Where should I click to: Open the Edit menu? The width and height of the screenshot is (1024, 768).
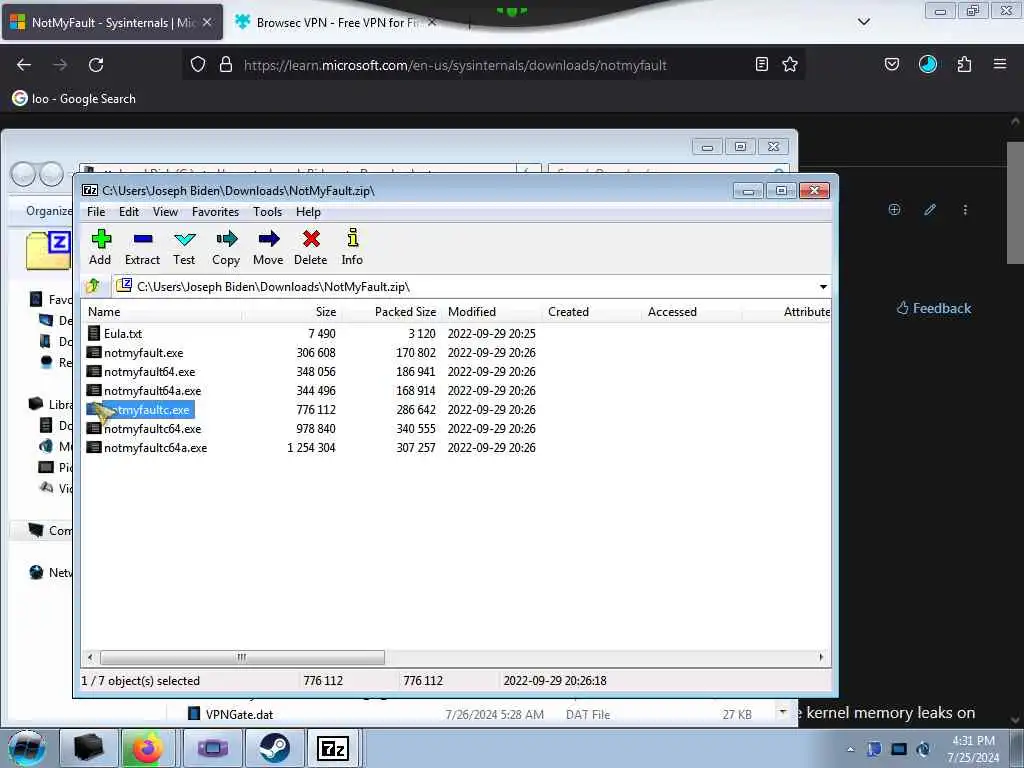[x=129, y=212]
